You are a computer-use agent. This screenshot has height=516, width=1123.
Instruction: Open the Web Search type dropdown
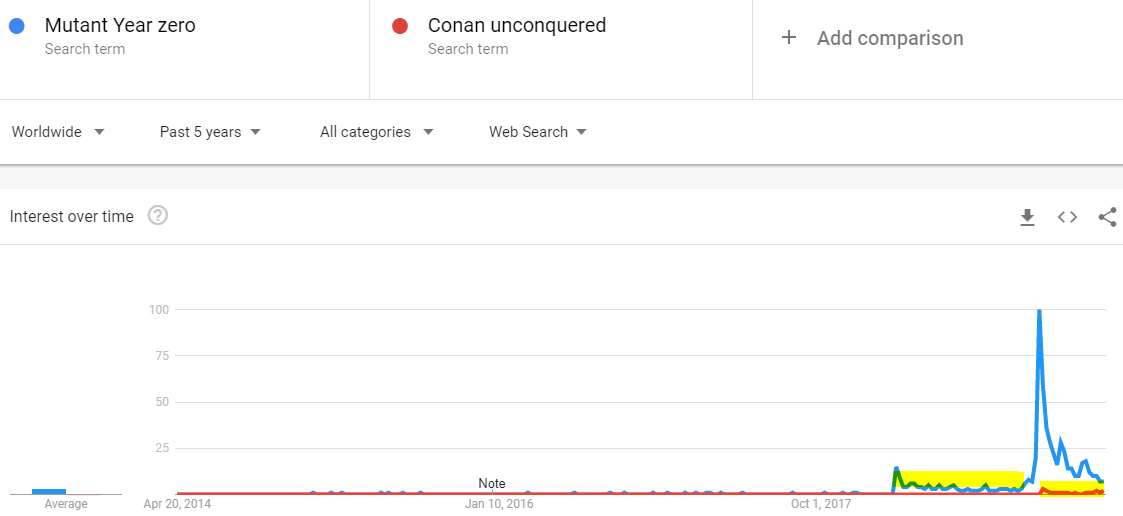[x=538, y=132]
